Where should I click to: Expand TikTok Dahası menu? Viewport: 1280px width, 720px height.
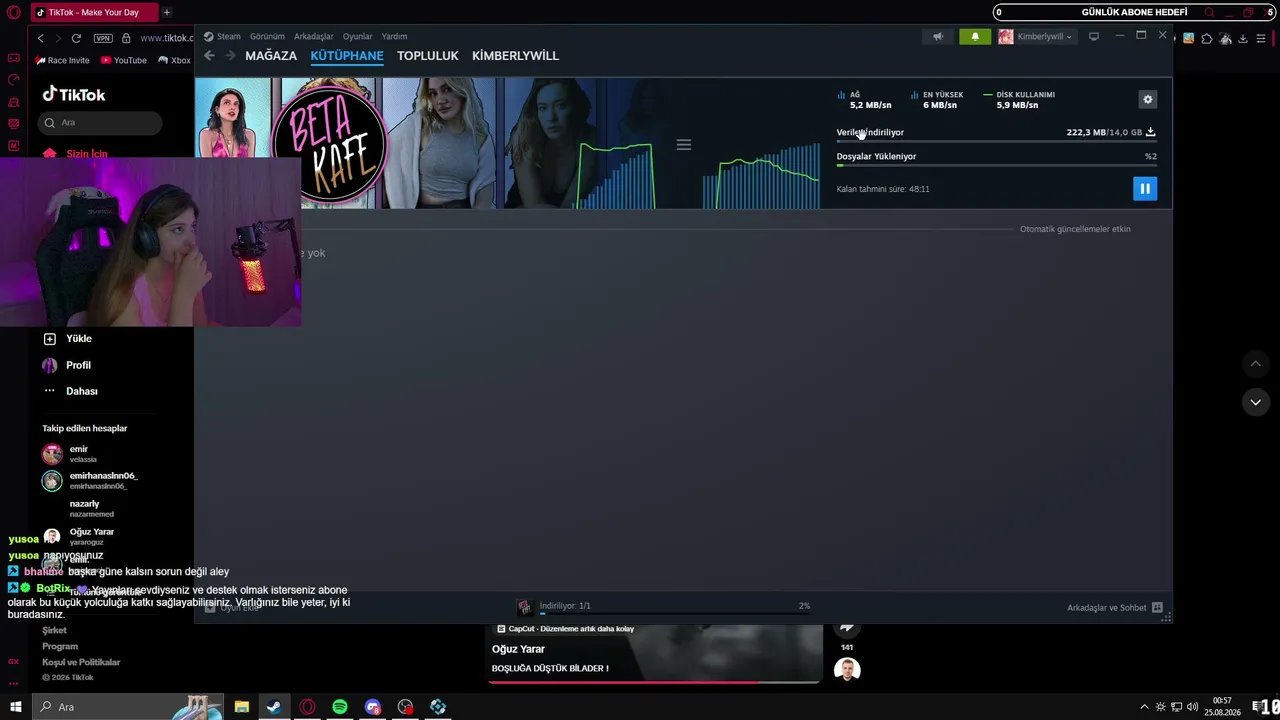pyautogui.click(x=70, y=391)
